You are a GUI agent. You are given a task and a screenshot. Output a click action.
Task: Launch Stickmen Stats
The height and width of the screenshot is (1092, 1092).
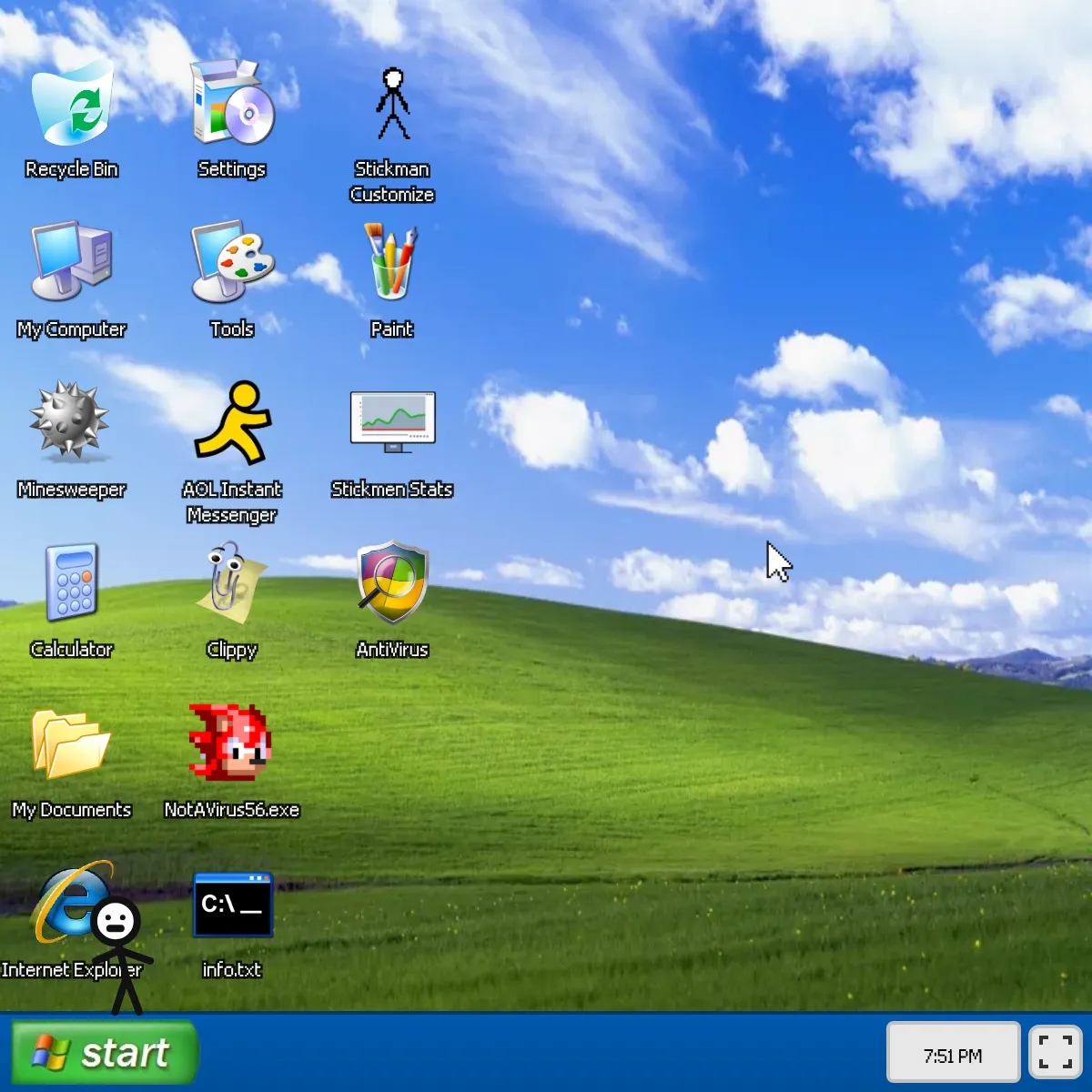[391, 420]
